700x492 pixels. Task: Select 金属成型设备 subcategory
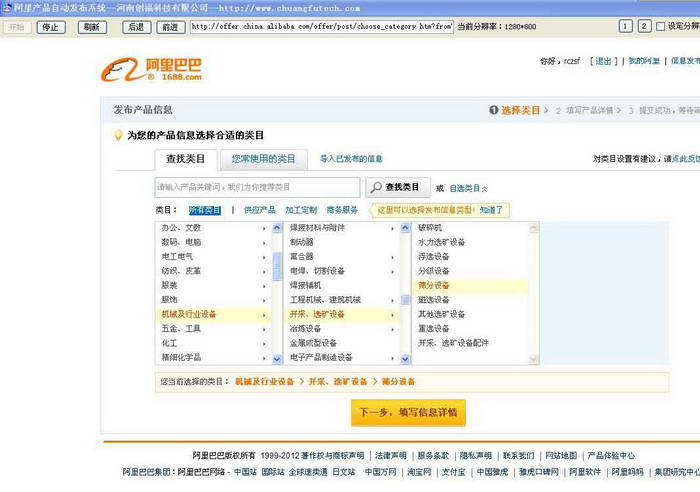342,343
